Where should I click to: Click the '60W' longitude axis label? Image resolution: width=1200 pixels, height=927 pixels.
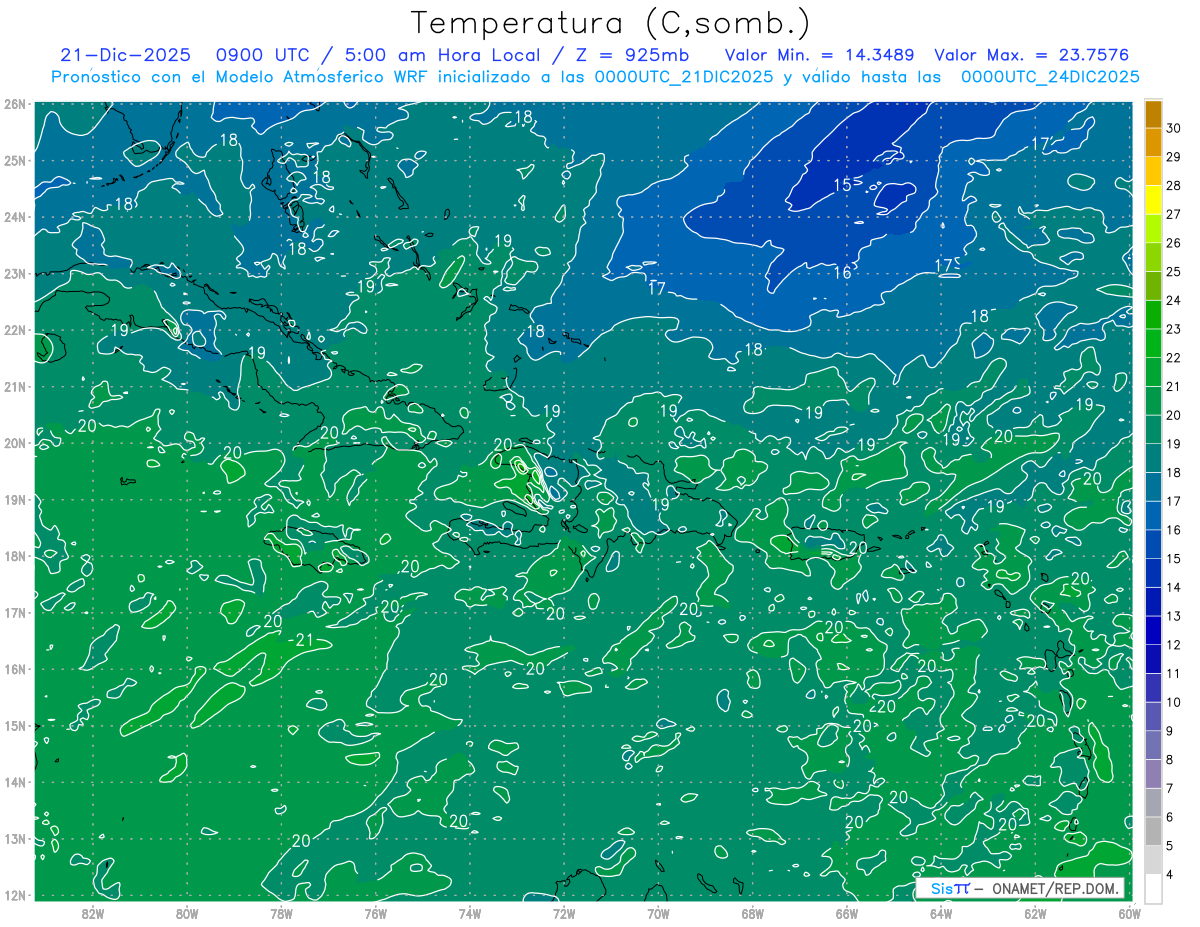1130,914
